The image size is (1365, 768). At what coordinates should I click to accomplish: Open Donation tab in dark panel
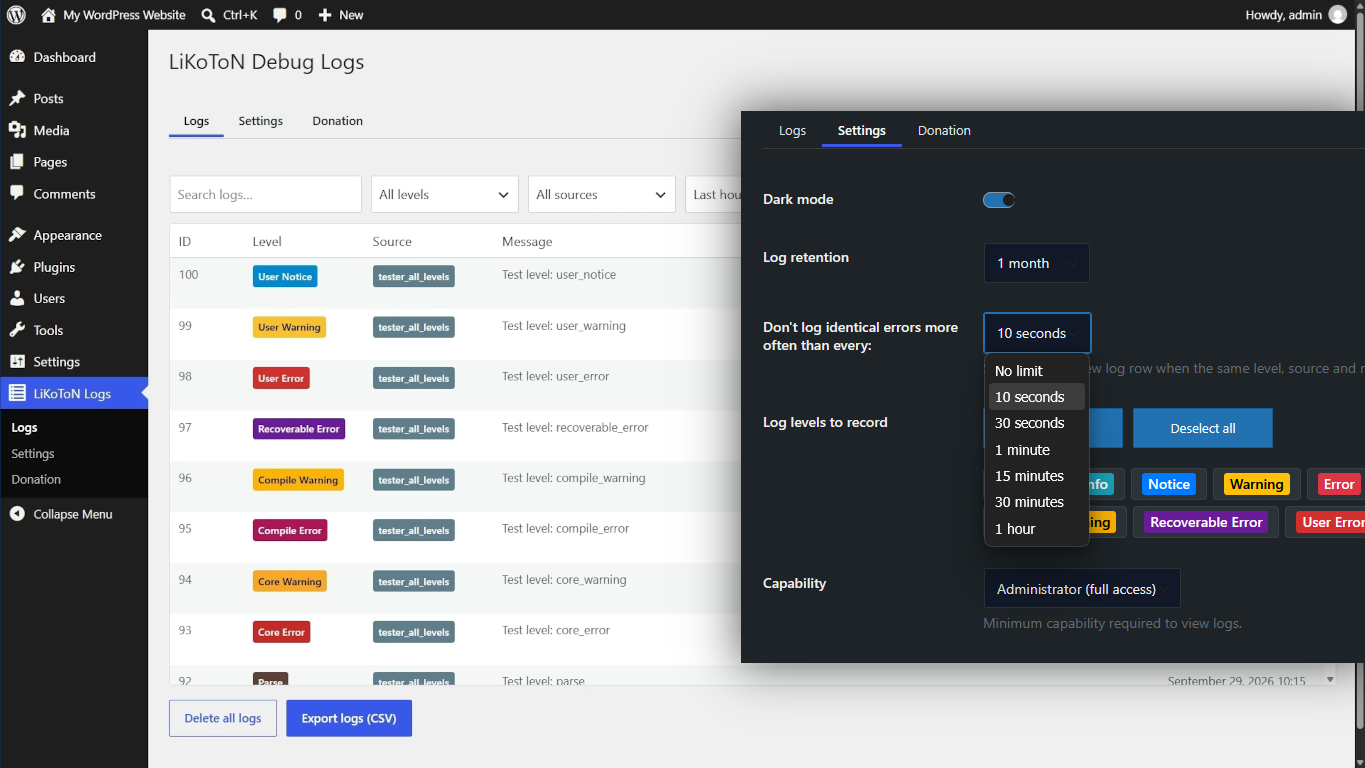pyautogui.click(x=944, y=131)
